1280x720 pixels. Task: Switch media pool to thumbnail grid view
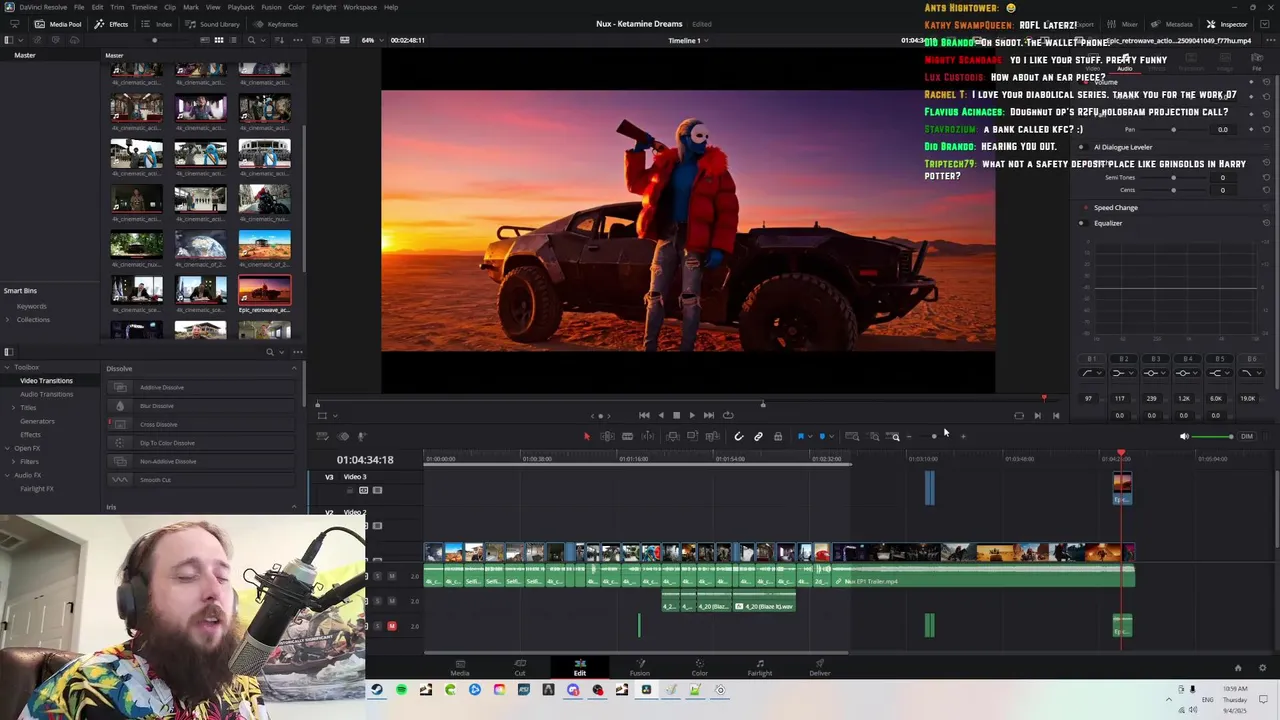(x=219, y=40)
